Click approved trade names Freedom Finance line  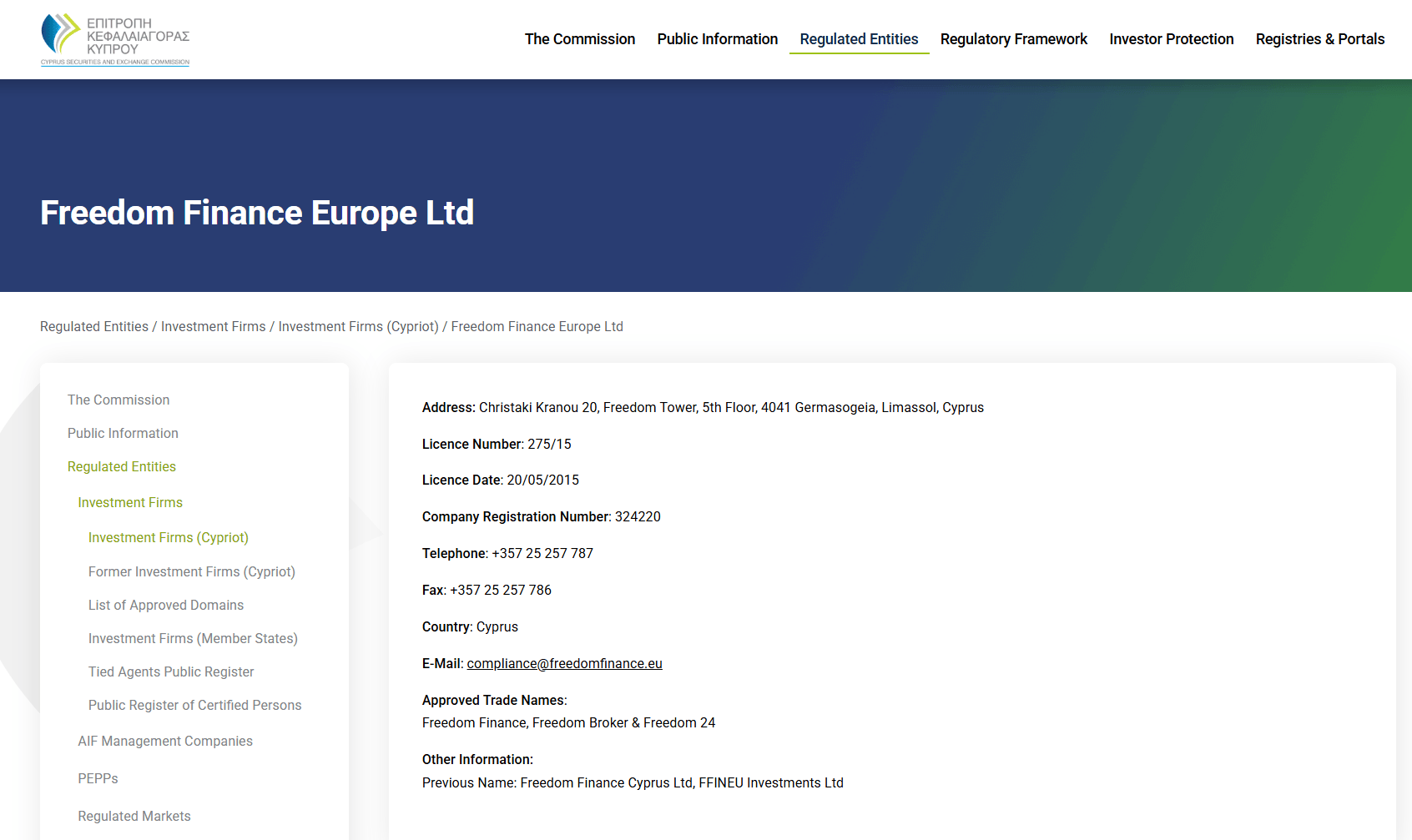click(x=569, y=723)
